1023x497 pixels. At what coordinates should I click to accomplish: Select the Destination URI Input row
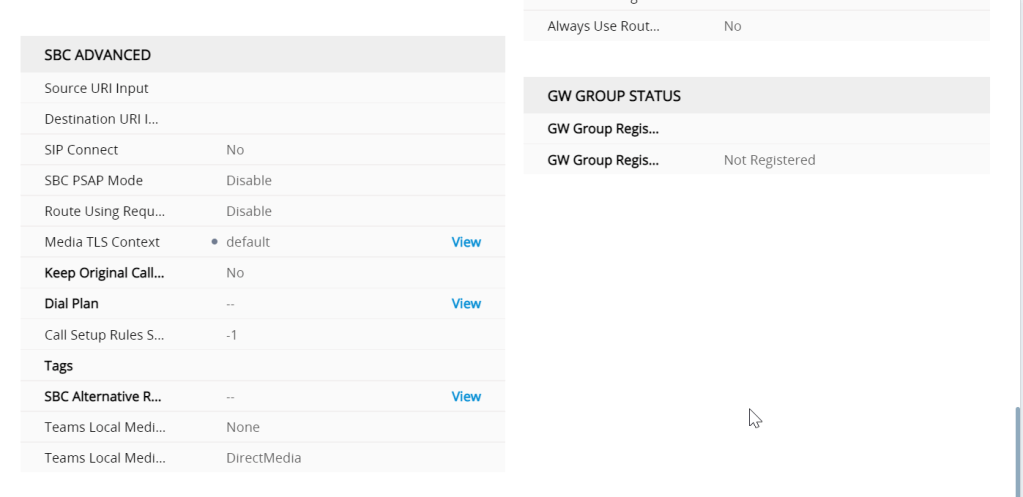102,119
